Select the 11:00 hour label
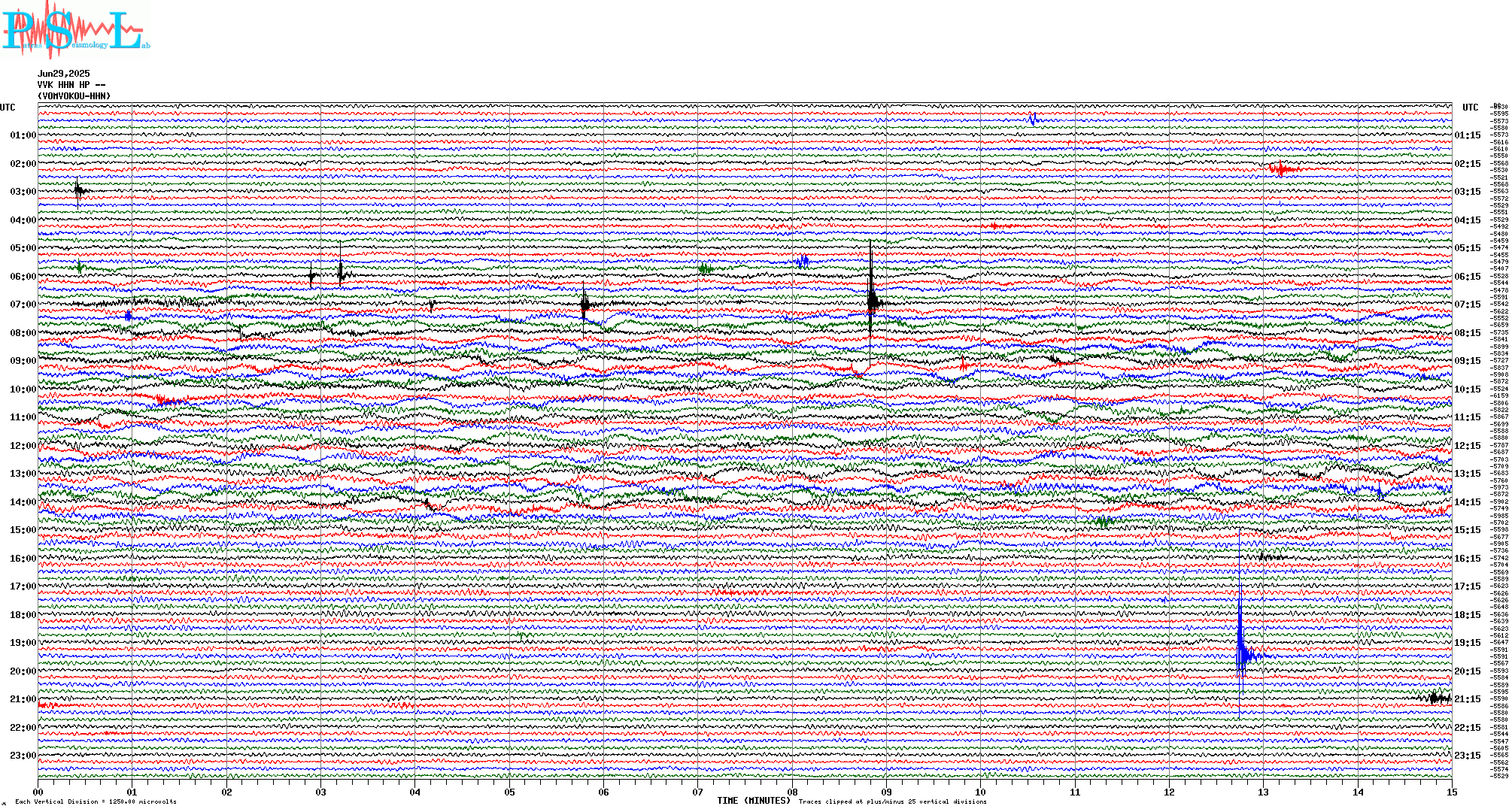Screen dimensions: 1512x812 pos(23,417)
